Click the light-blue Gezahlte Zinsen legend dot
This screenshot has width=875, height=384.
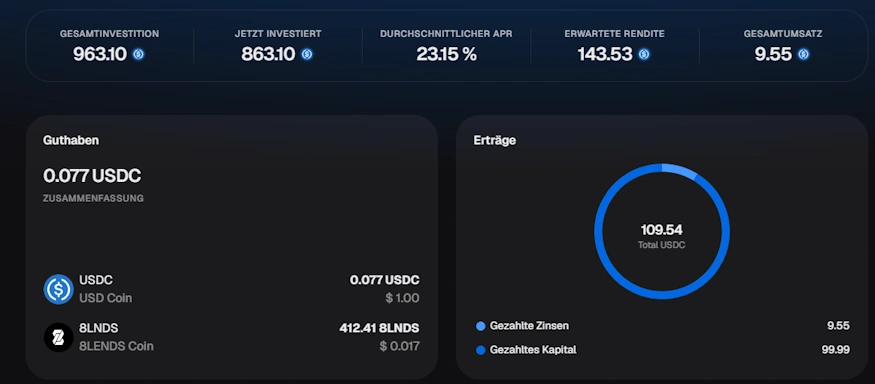click(480, 326)
